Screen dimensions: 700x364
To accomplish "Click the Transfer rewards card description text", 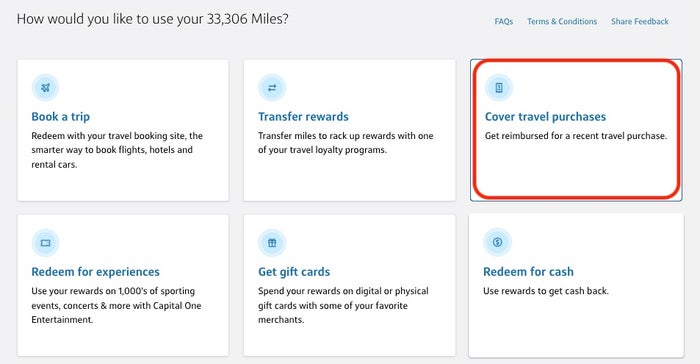I will click(346, 142).
